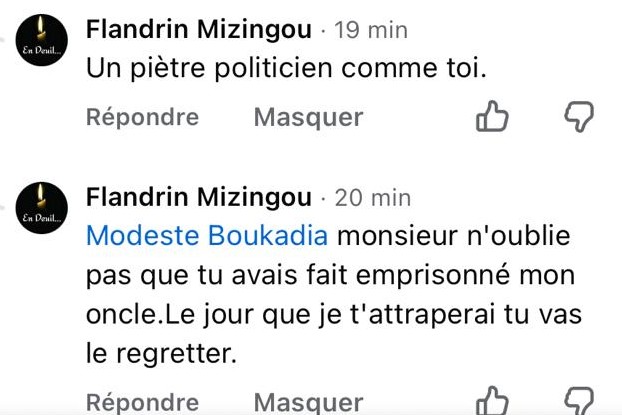
Task: Hide the 20 min comment with Masquer
Action: (x=308, y=403)
